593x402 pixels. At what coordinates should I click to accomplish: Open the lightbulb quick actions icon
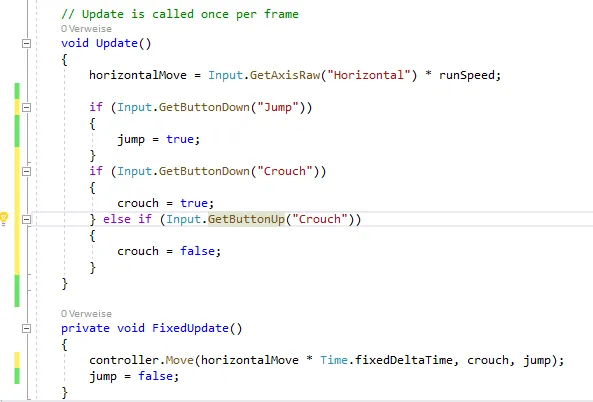pyautogui.click(x=4, y=219)
